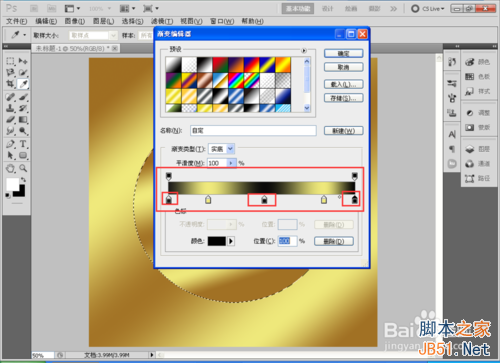500x363 pixels.
Task: Open the 滤镜 (Filter) menu
Action: [162, 21]
